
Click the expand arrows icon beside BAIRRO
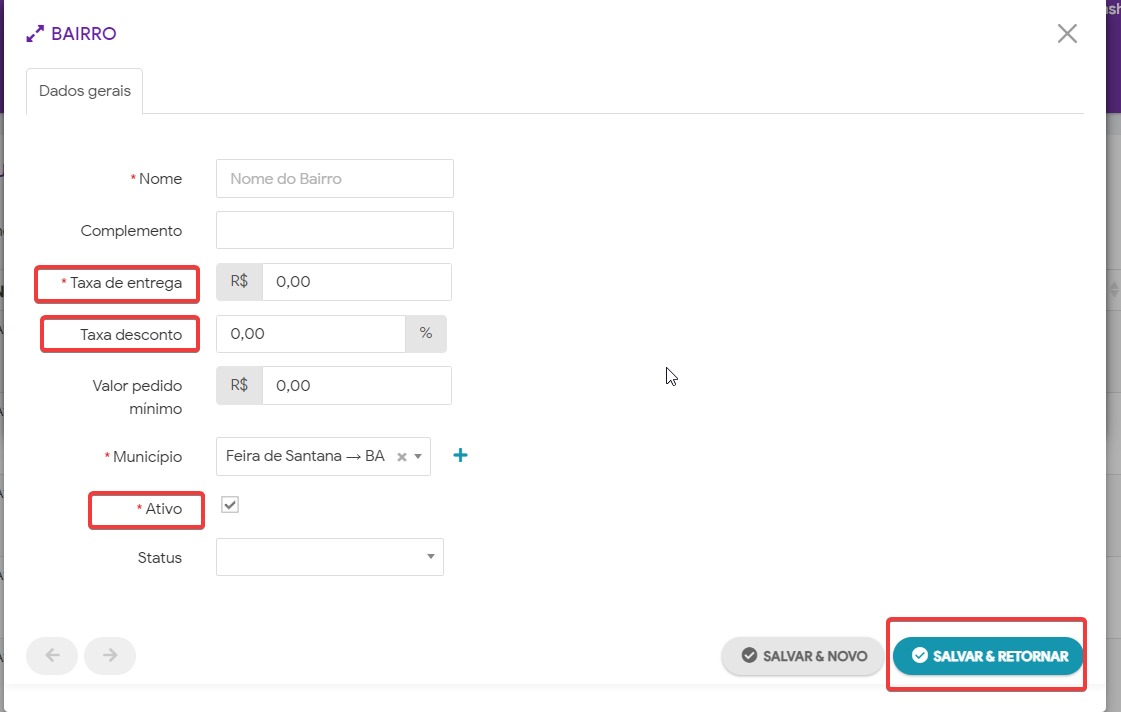pyautogui.click(x=35, y=34)
